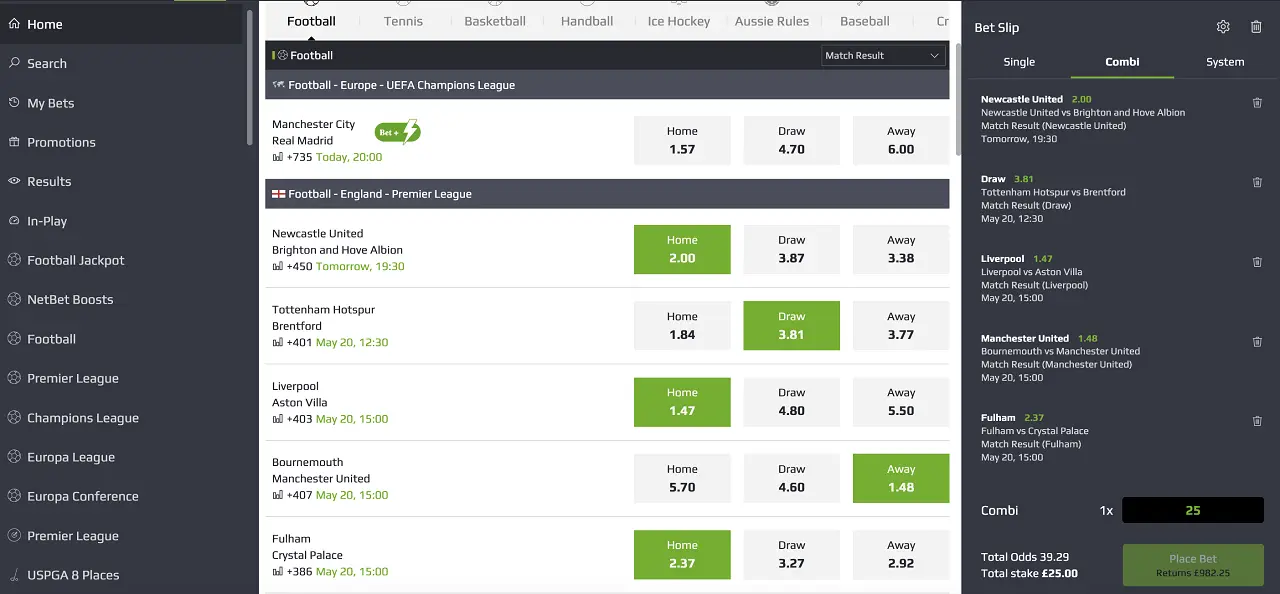Open the Aussie Rules sport tab

tap(772, 21)
